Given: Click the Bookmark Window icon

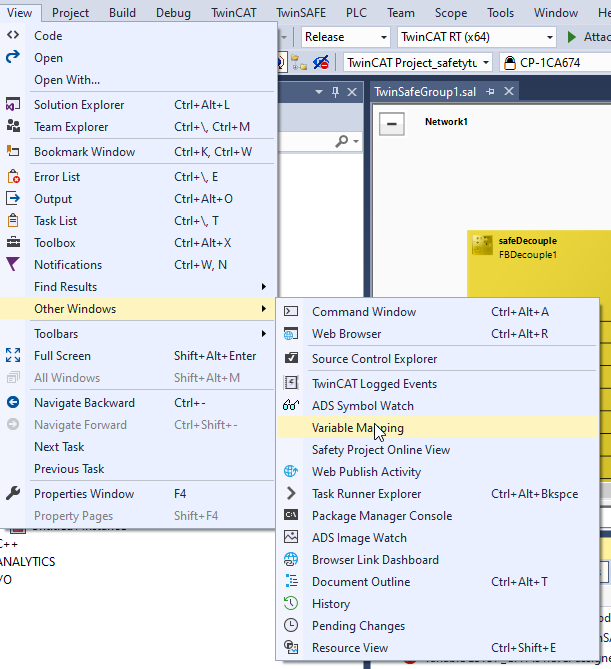Looking at the screenshot, I should (13, 151).
